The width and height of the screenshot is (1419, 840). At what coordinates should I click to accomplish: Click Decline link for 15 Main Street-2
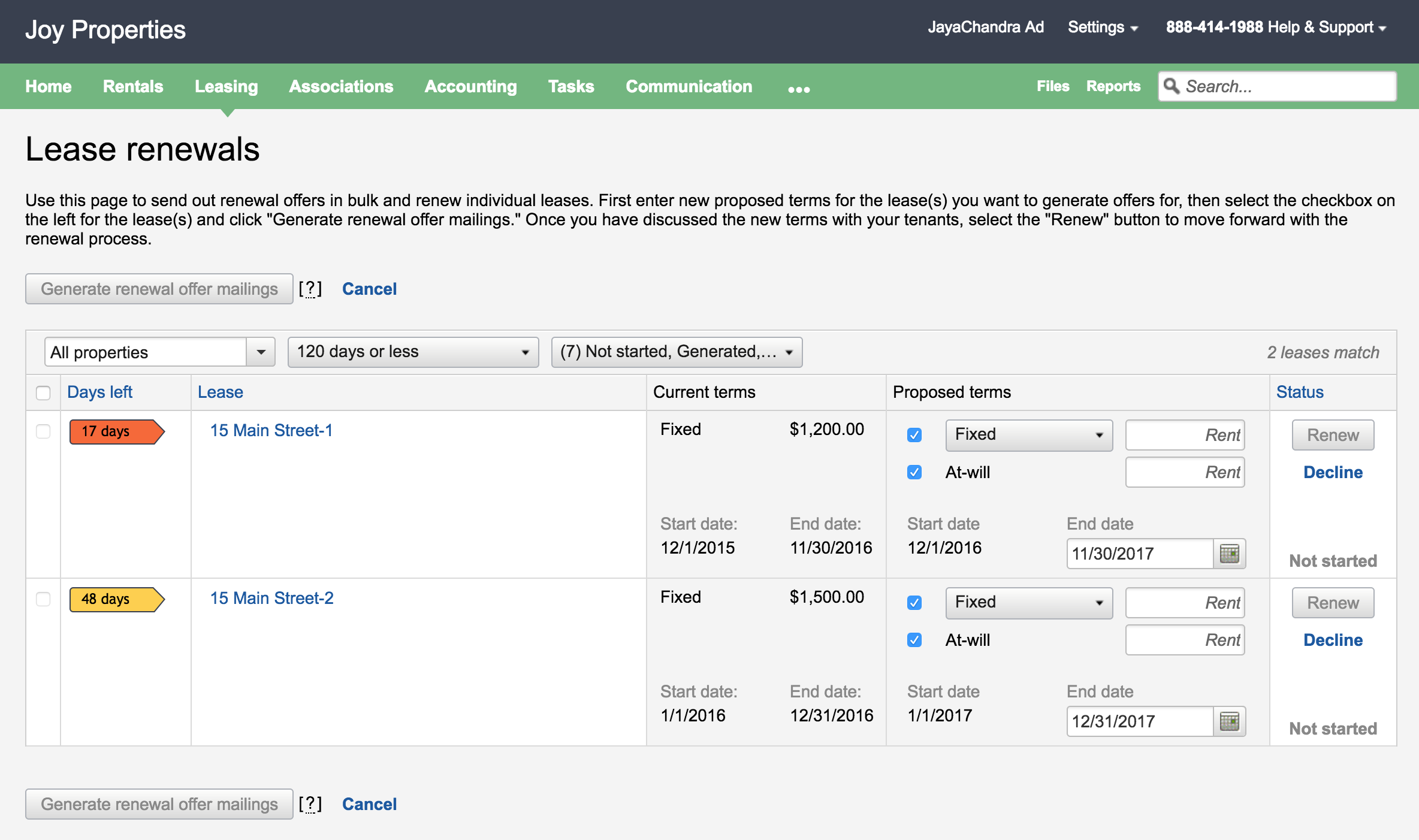pyautogui.click(x=1333, y=640)
